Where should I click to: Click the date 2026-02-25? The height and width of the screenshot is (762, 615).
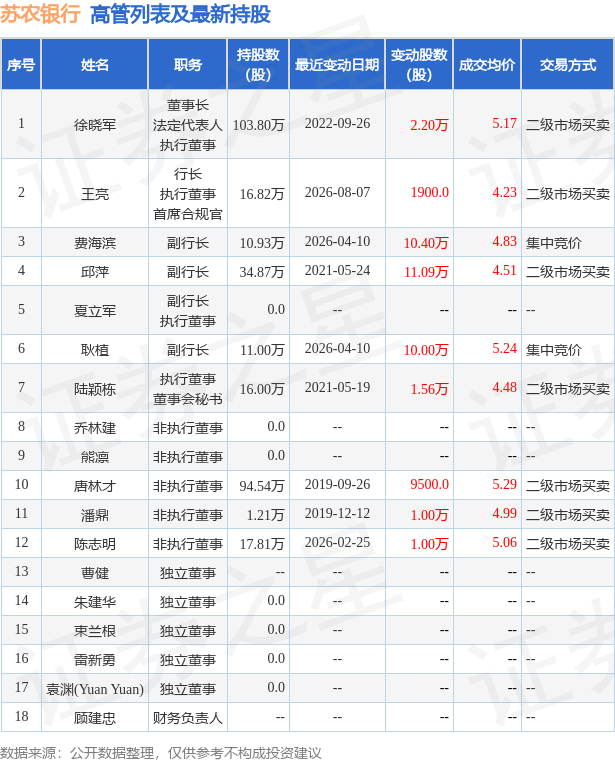click(x=337, y=542)
